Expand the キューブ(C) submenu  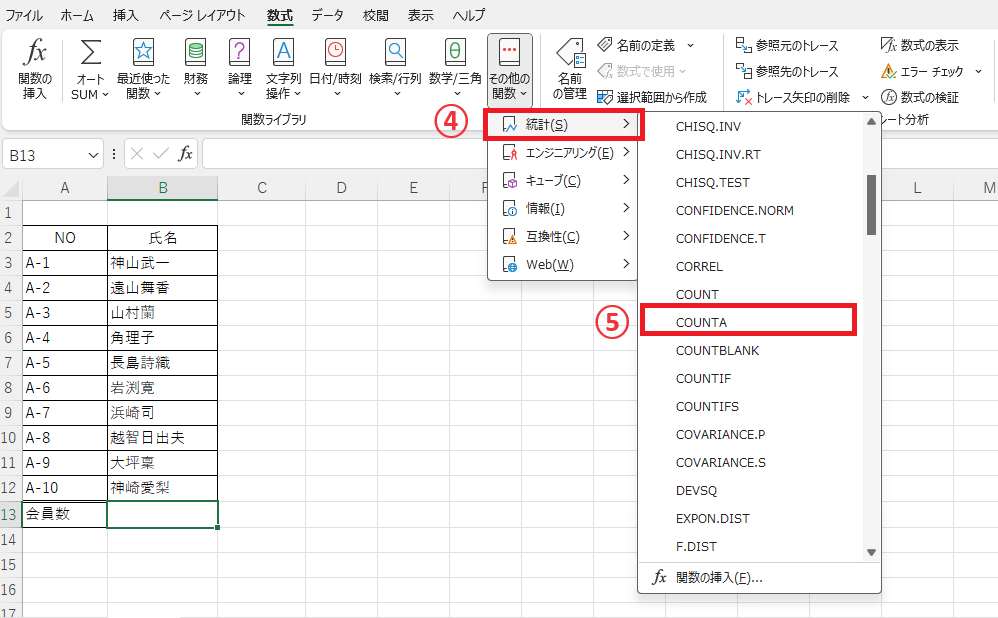pos(563,181)
